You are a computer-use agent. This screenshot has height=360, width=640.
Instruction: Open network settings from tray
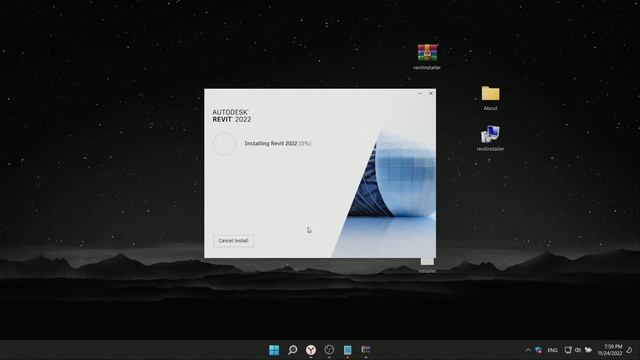(568, 350)
